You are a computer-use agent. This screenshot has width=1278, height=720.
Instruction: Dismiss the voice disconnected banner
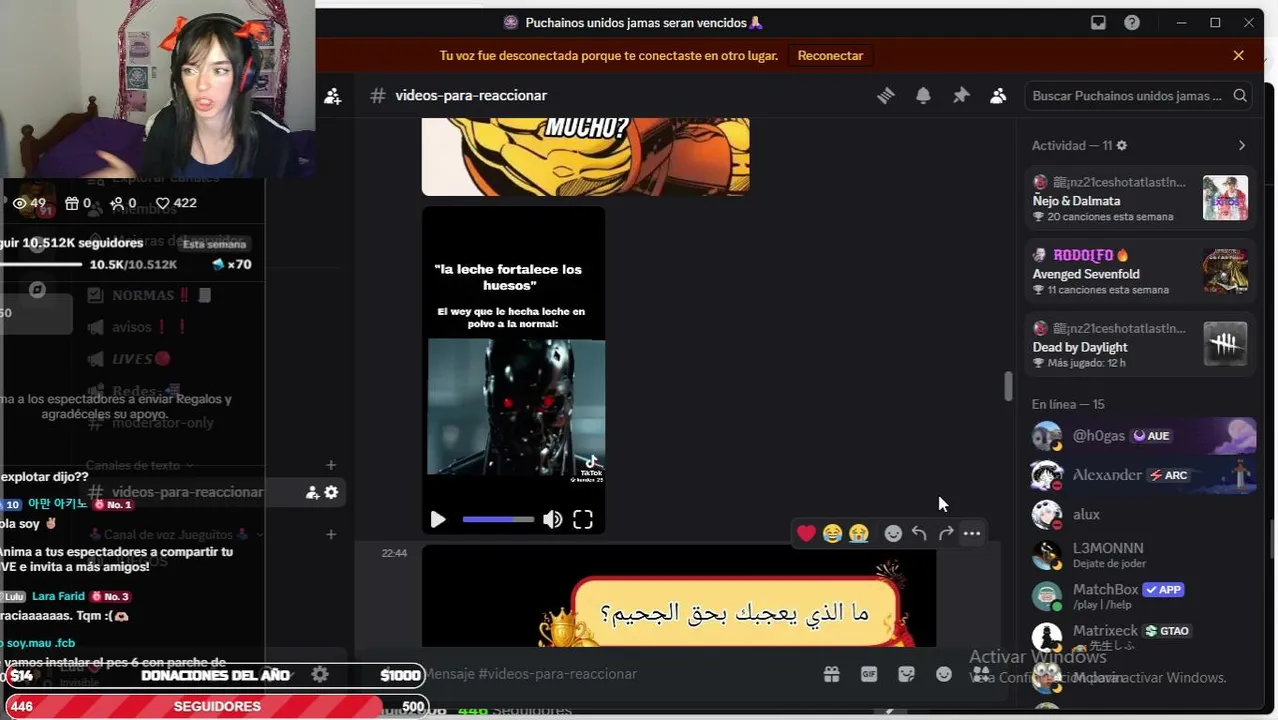[1239, 55]
